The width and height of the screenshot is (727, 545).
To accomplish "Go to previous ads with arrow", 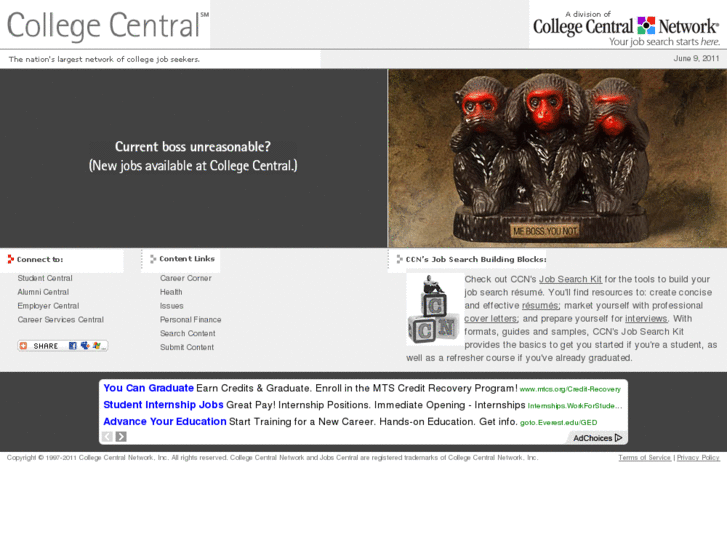I will click(107, 436).
